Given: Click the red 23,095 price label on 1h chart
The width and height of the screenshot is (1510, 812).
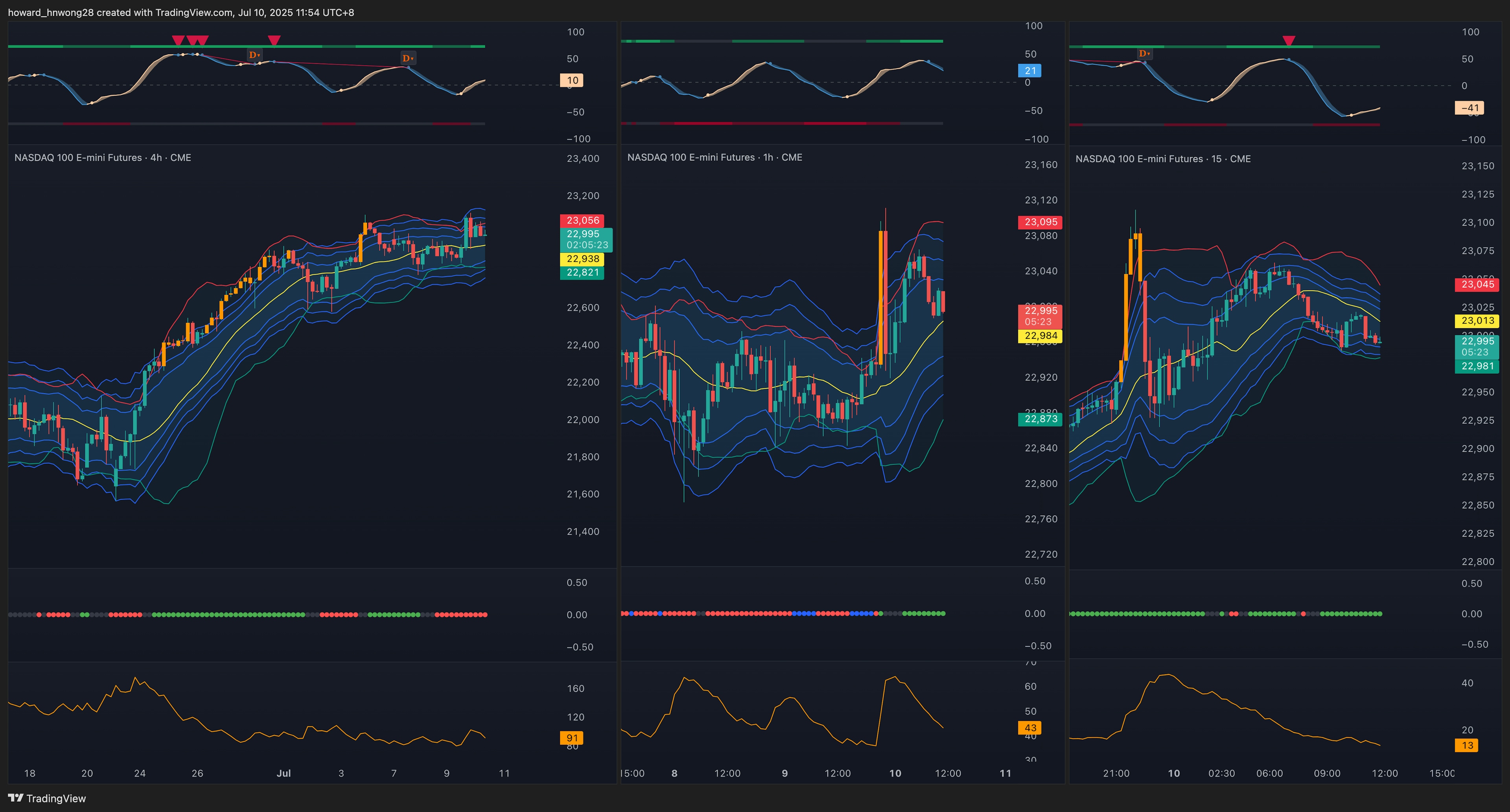Looking at the screenshot, I should (1040, 222).
